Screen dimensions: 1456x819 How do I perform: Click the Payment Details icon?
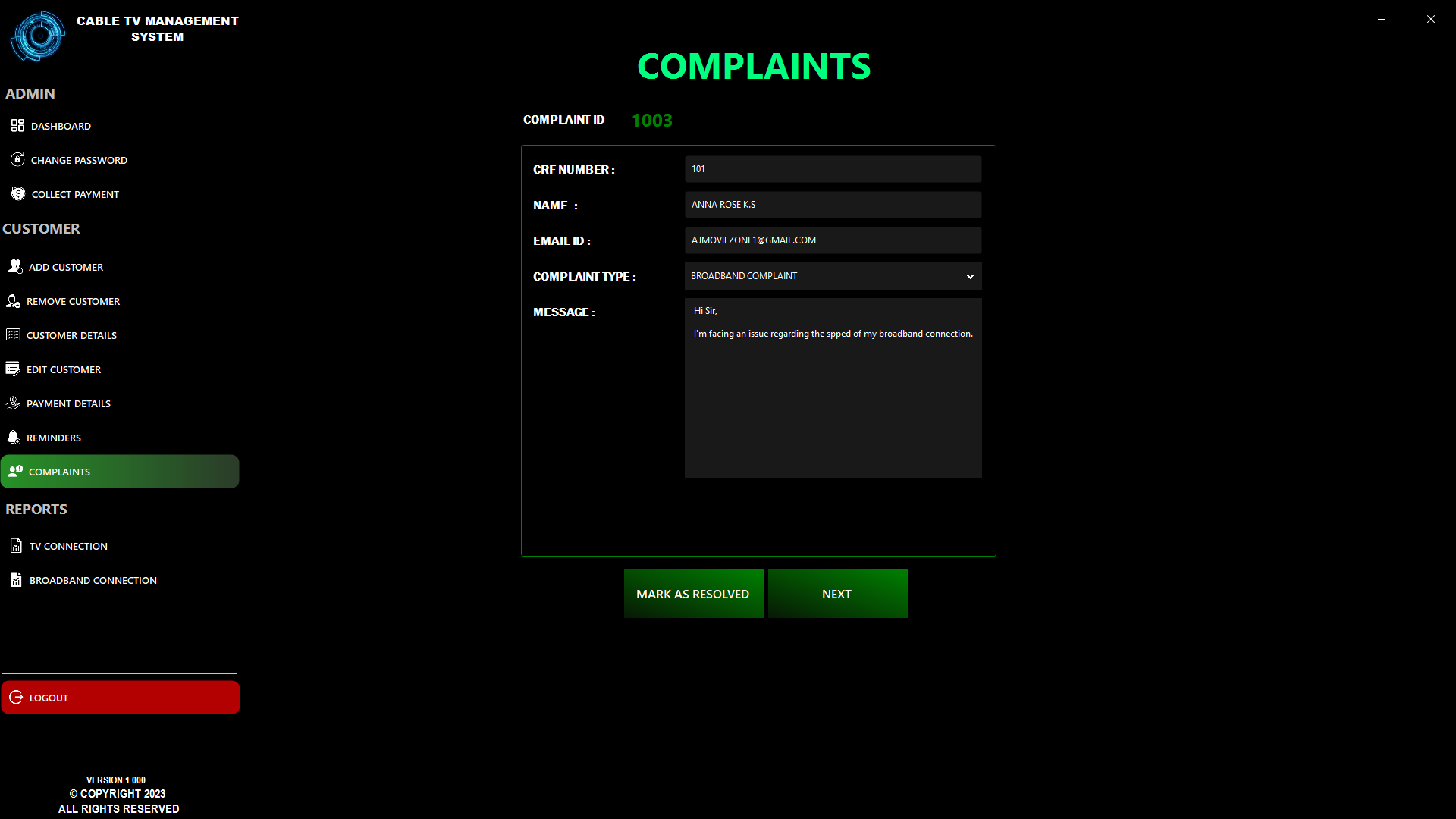13,403
